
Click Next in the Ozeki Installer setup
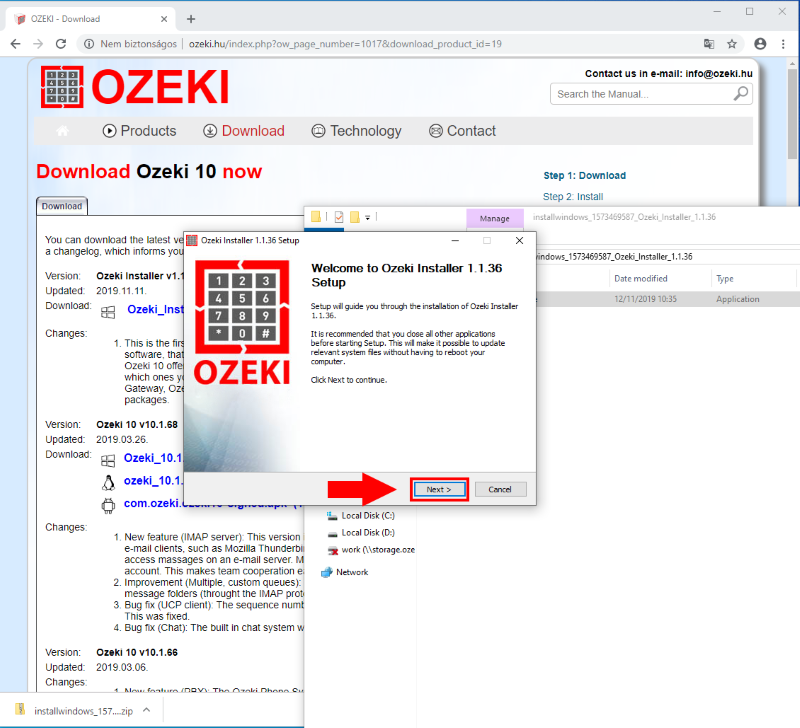[439, 489]
